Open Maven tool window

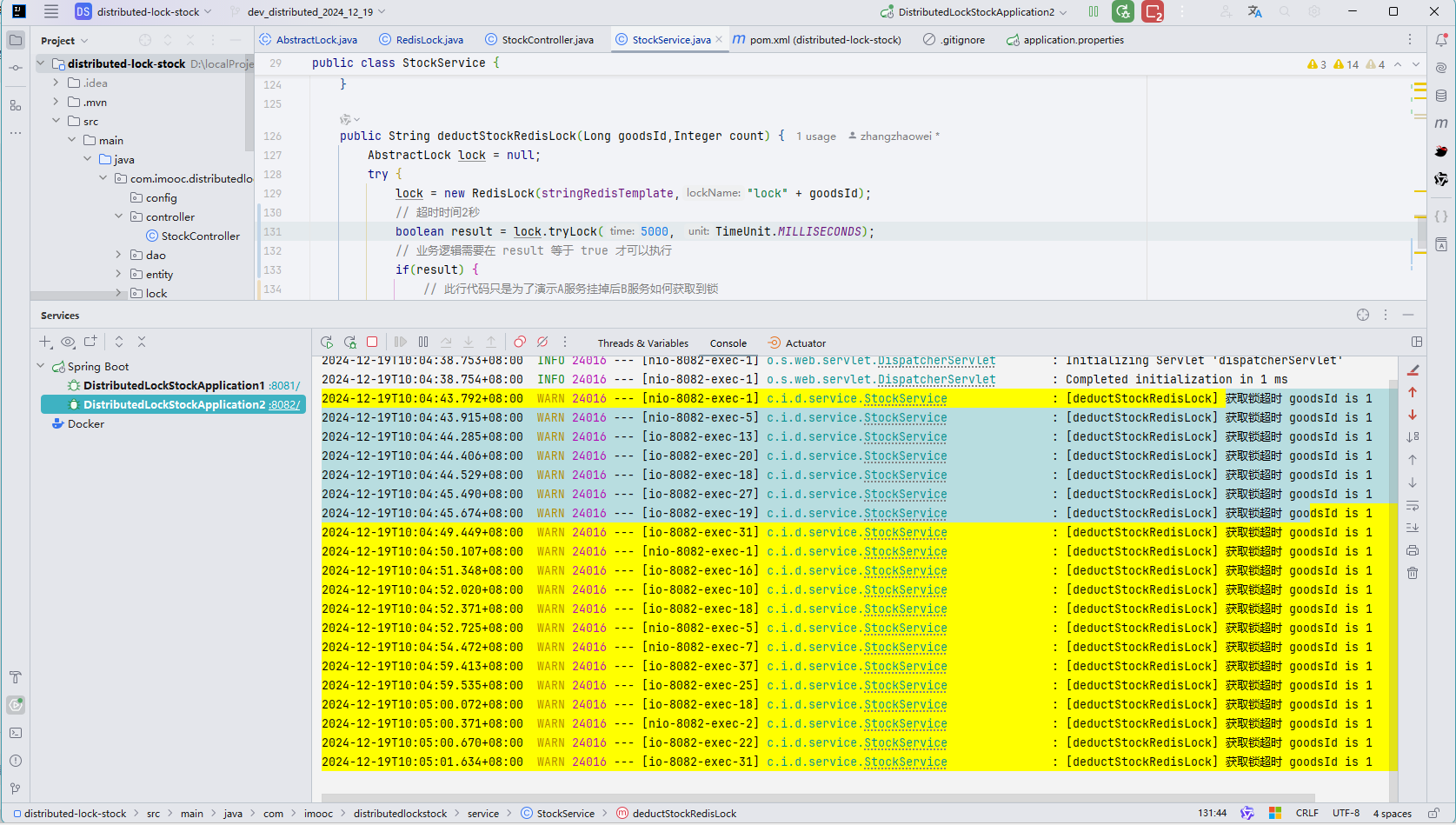pyautogui.click(x=1440, y=123)
